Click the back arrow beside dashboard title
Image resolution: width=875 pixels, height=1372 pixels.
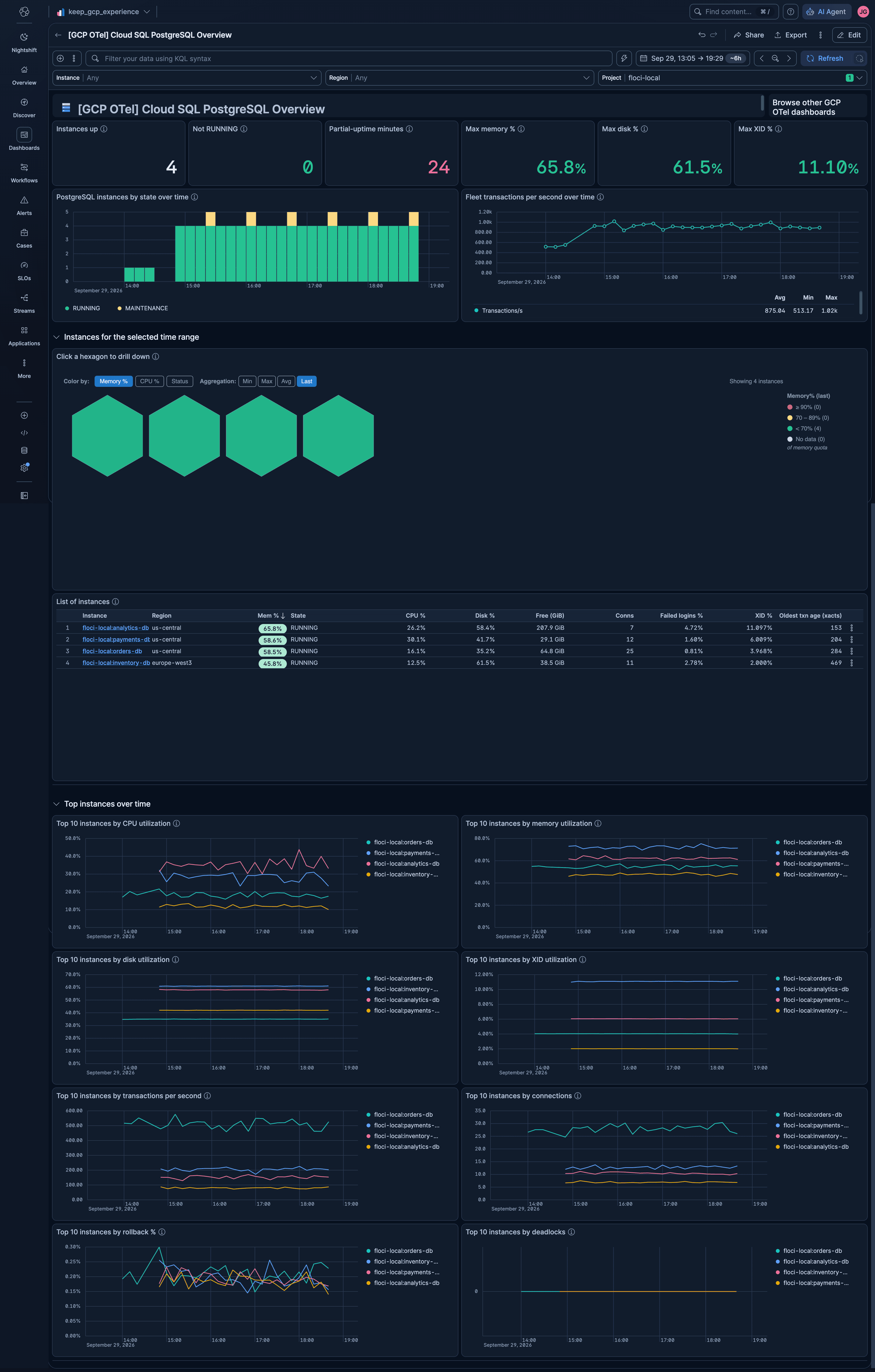point(58,35)
